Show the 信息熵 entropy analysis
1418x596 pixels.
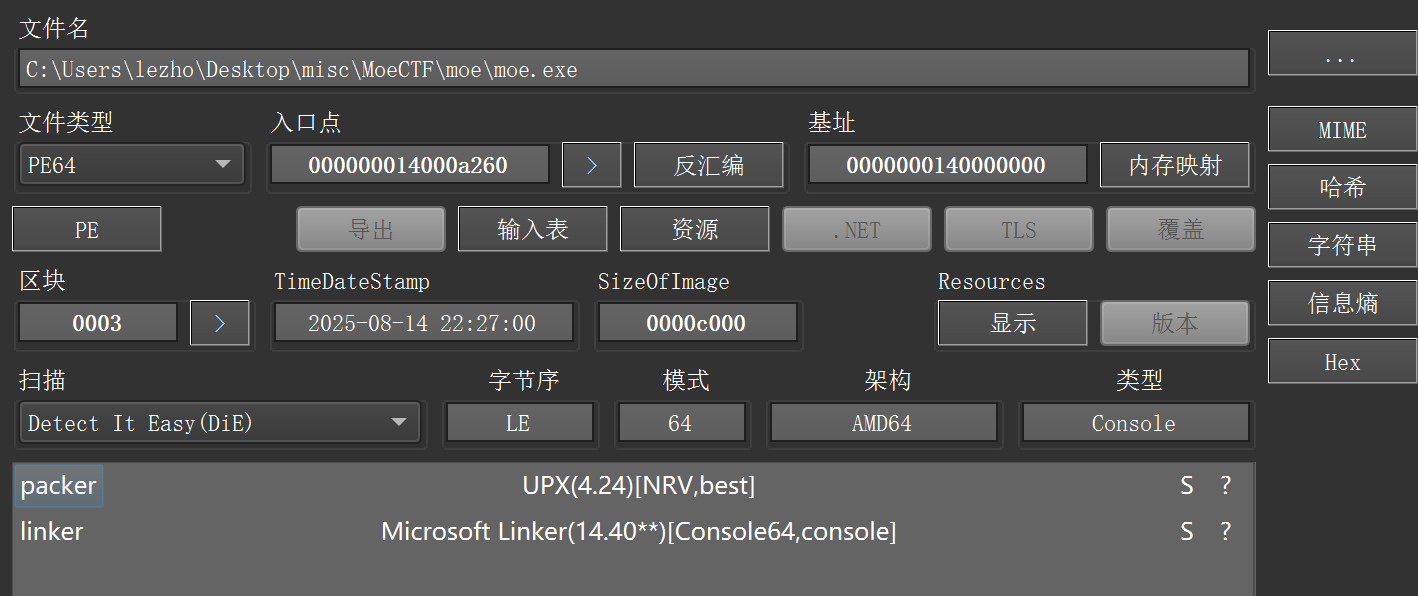pos(1341,302)
